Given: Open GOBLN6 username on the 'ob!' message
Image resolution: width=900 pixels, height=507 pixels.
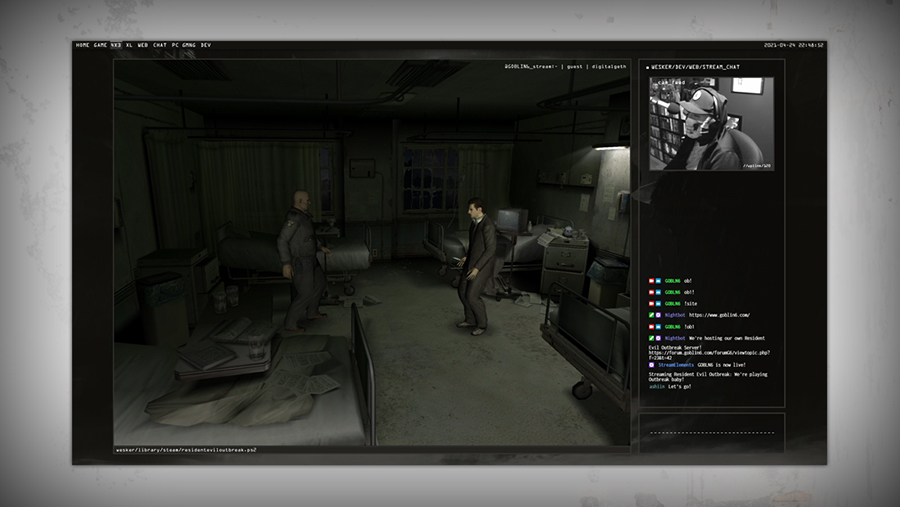Looking at the screenshot, I should point(672,281).
